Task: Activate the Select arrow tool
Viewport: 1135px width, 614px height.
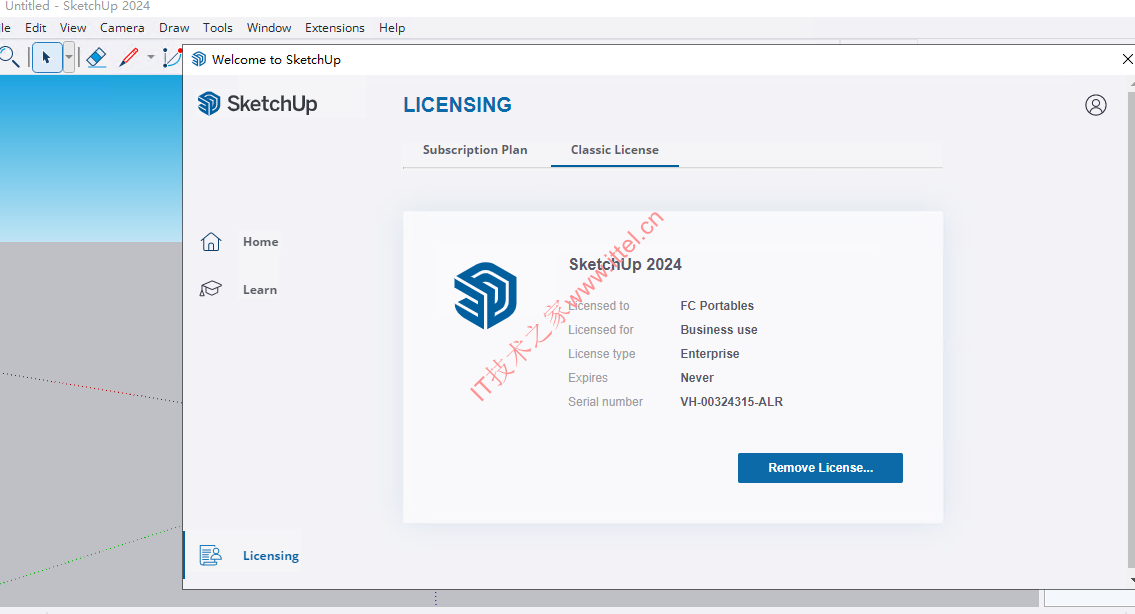Action: tap(47, 58)
